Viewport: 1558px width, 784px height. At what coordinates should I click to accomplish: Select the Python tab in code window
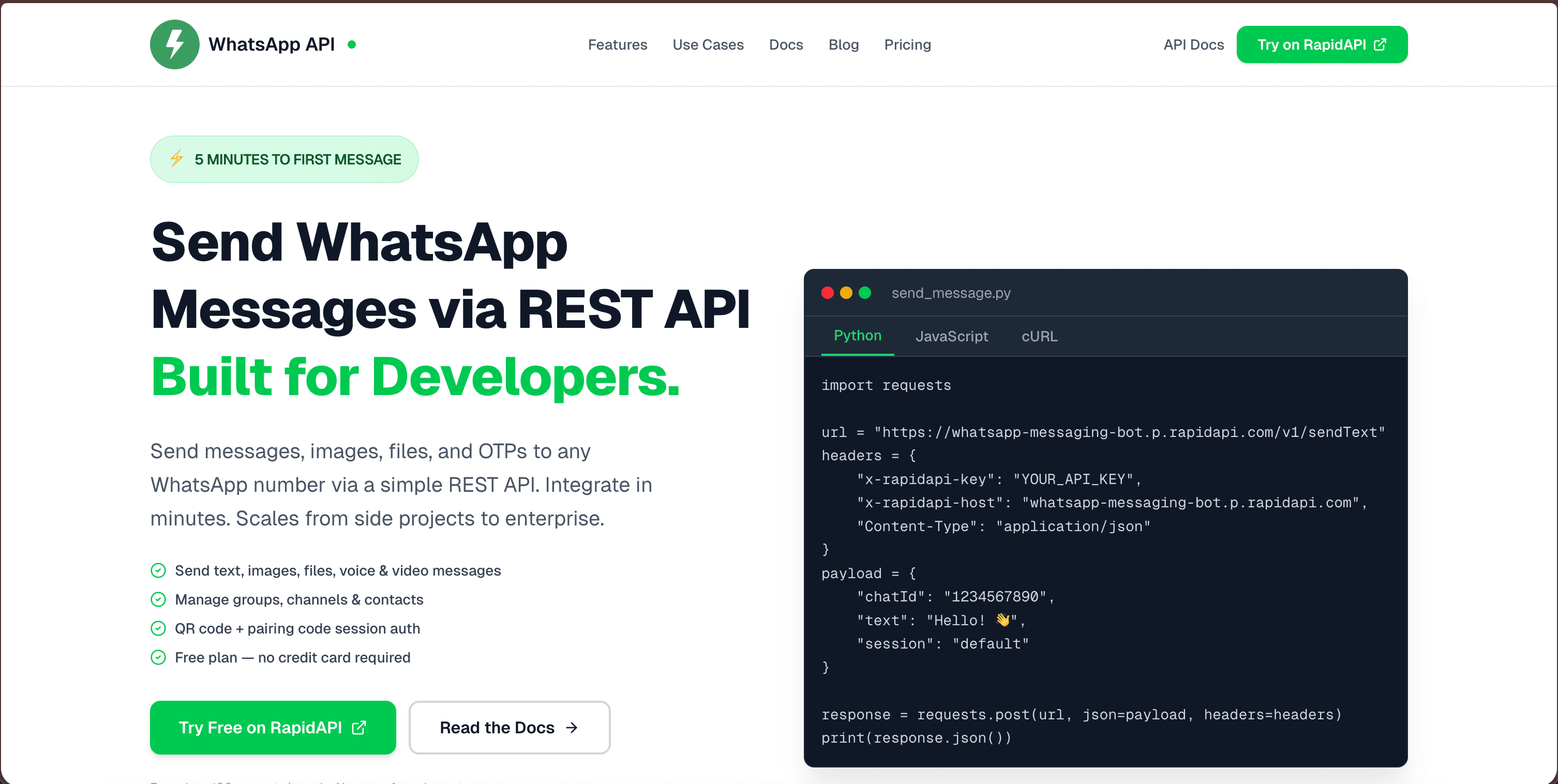857,336
